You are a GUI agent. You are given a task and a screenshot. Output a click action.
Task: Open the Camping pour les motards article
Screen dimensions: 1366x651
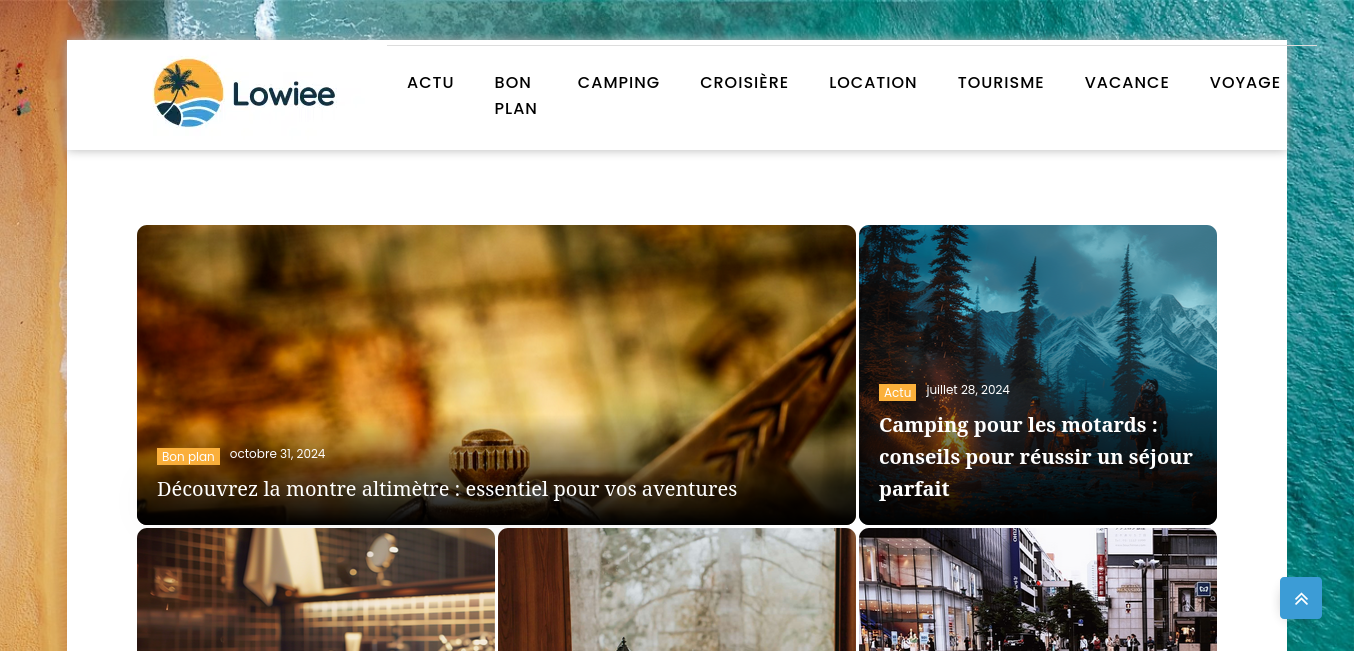[x=1036, y=457]
